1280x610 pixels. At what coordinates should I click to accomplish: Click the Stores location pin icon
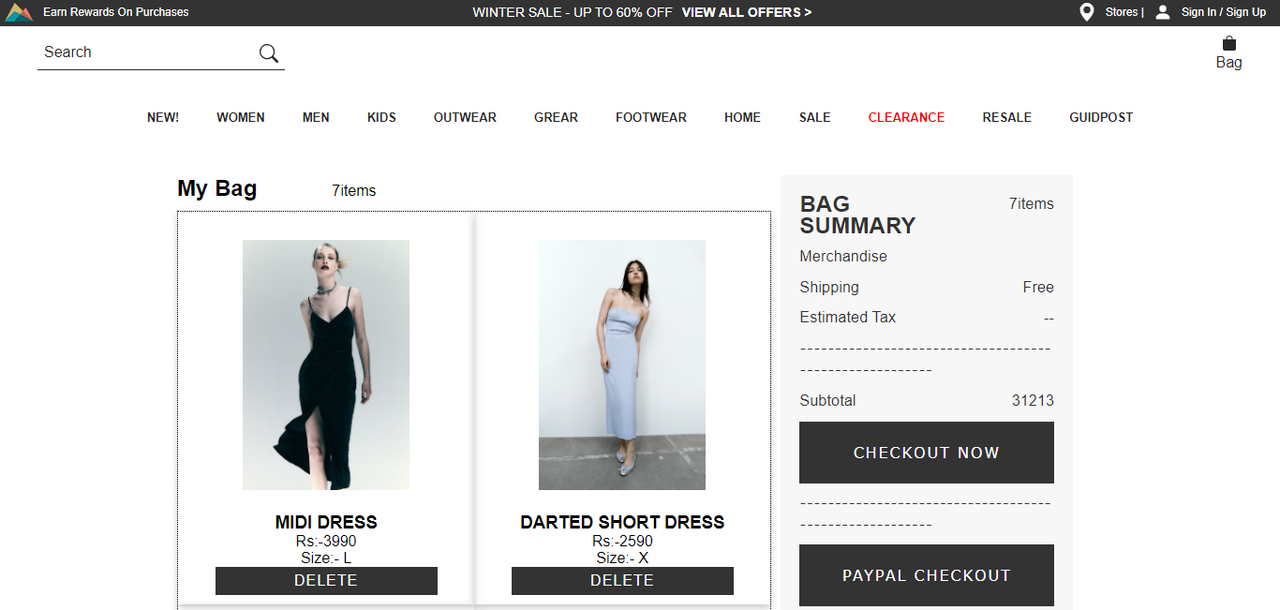click(1087, 12)
